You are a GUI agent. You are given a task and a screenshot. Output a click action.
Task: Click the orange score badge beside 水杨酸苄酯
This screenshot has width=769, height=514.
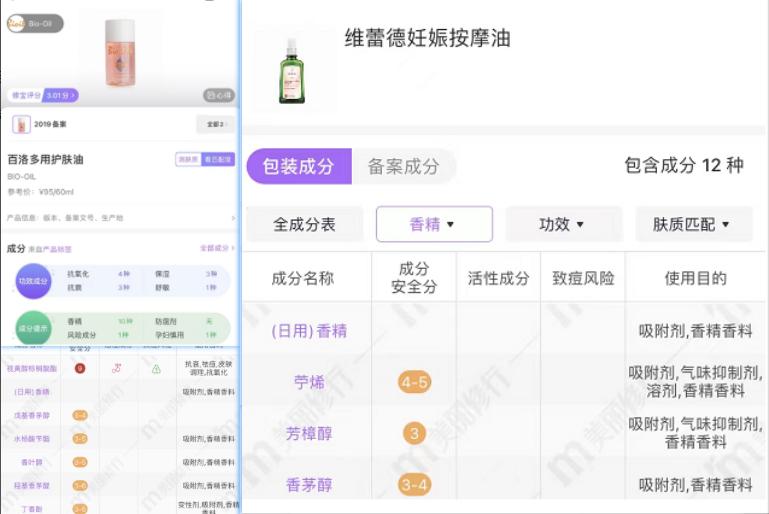[x=80, y=439]
